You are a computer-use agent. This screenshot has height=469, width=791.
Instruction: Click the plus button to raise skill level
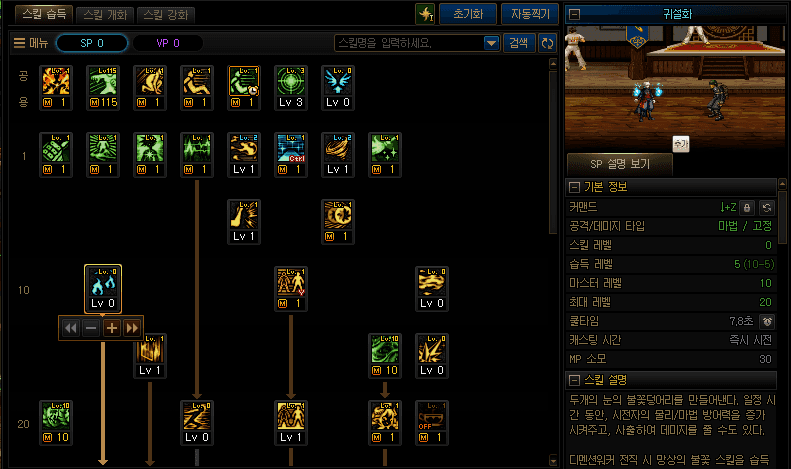coord(111,328)
